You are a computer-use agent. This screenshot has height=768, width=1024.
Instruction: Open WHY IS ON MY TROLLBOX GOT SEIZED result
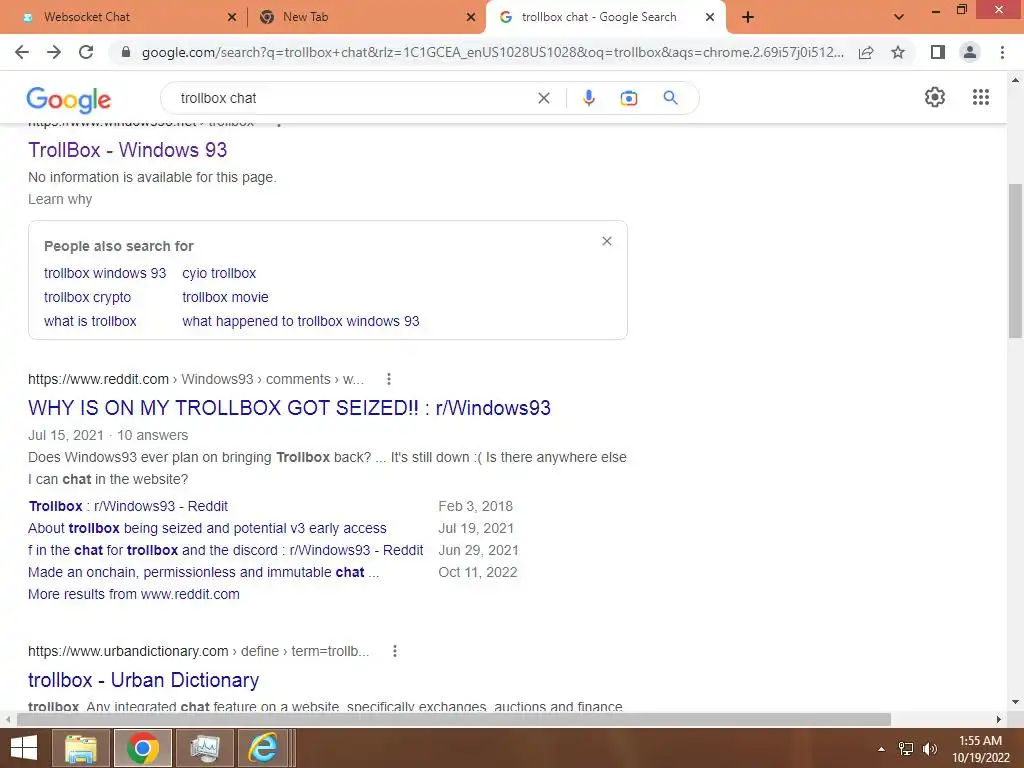289,408
